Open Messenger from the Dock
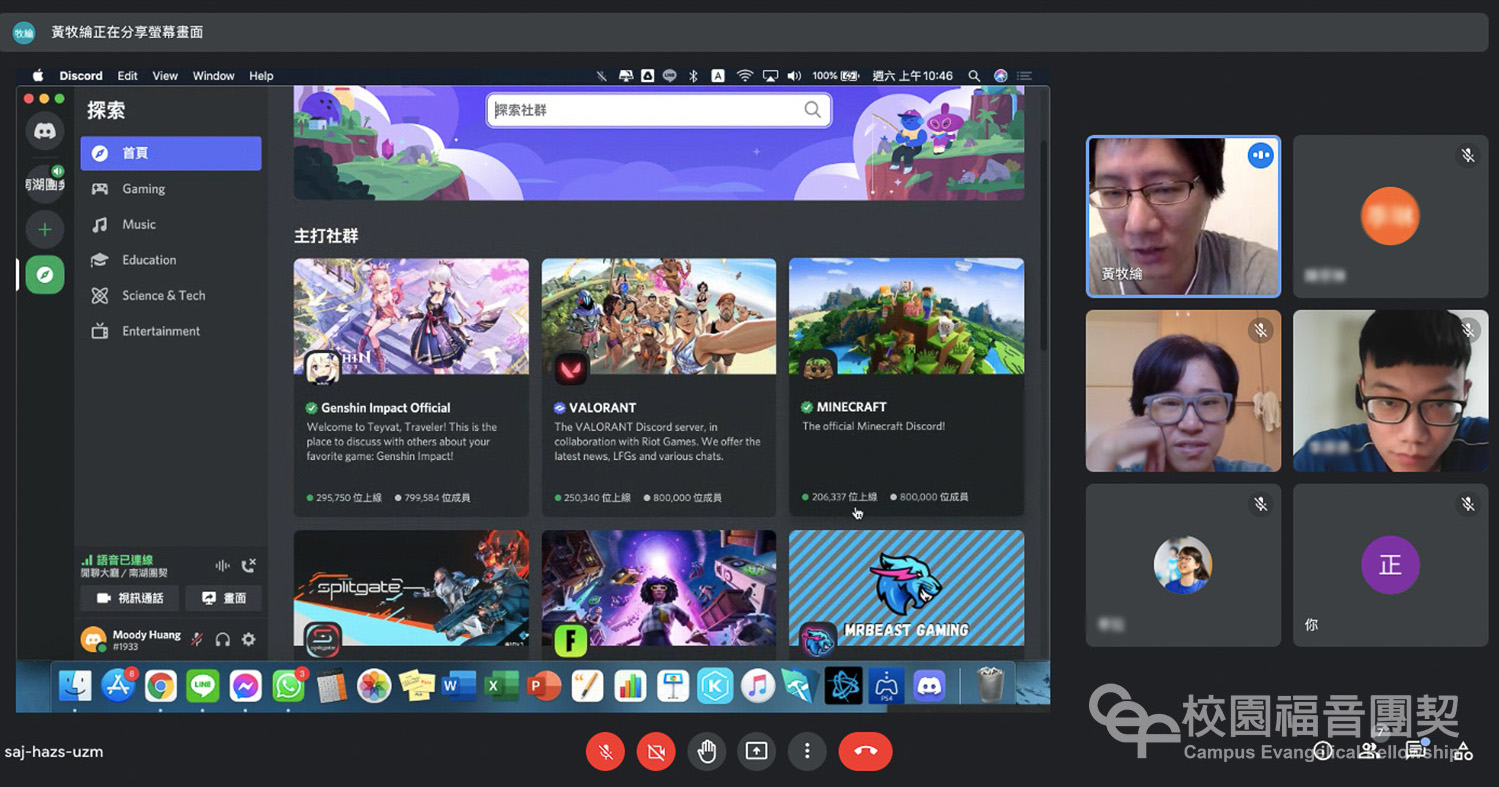The height and width of the screenshot is (787, 1499). tap(246, 686)
